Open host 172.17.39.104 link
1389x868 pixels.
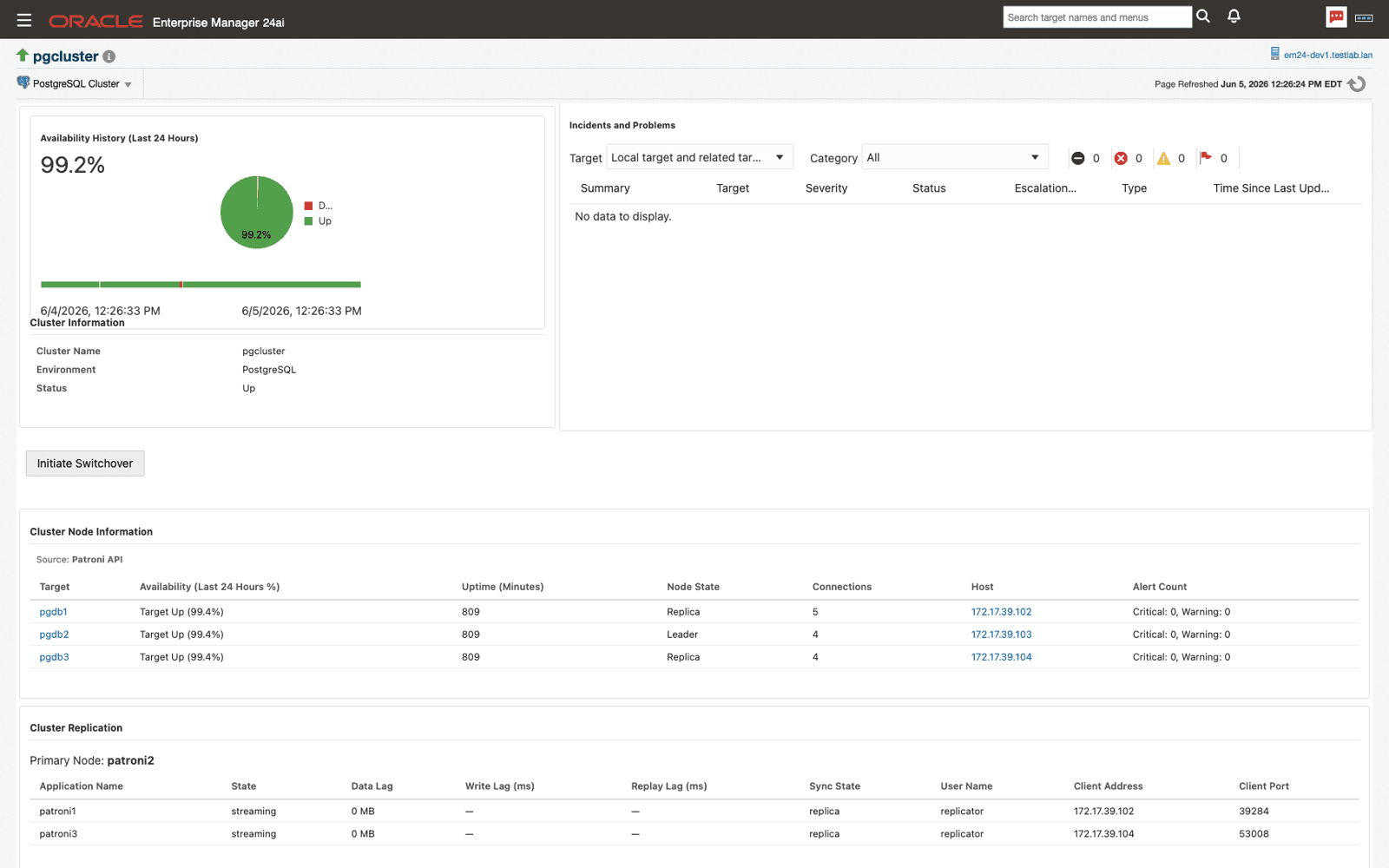coord(1001,657)
